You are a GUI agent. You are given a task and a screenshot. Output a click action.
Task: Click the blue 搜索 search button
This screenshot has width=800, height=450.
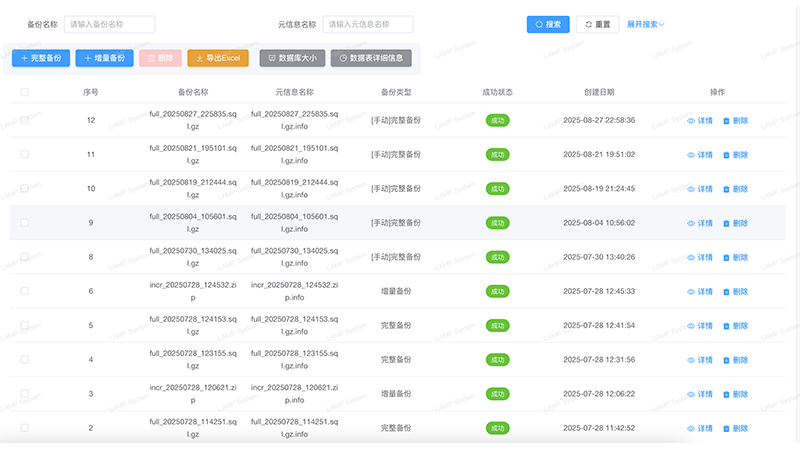(548, 24)
